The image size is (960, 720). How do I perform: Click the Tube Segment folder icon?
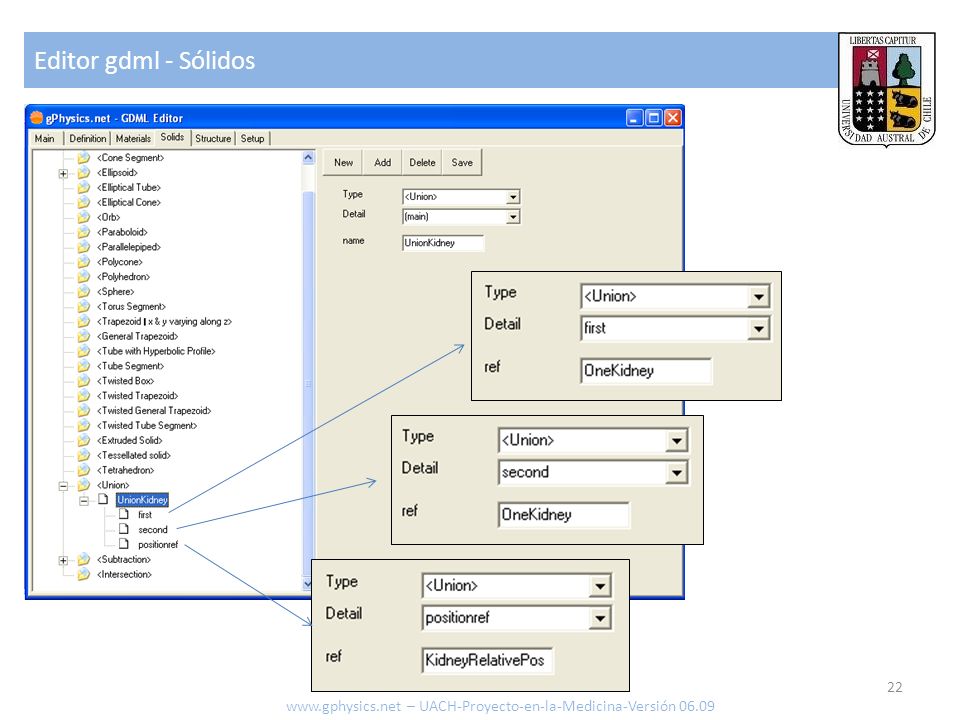[x=84, y=366]
